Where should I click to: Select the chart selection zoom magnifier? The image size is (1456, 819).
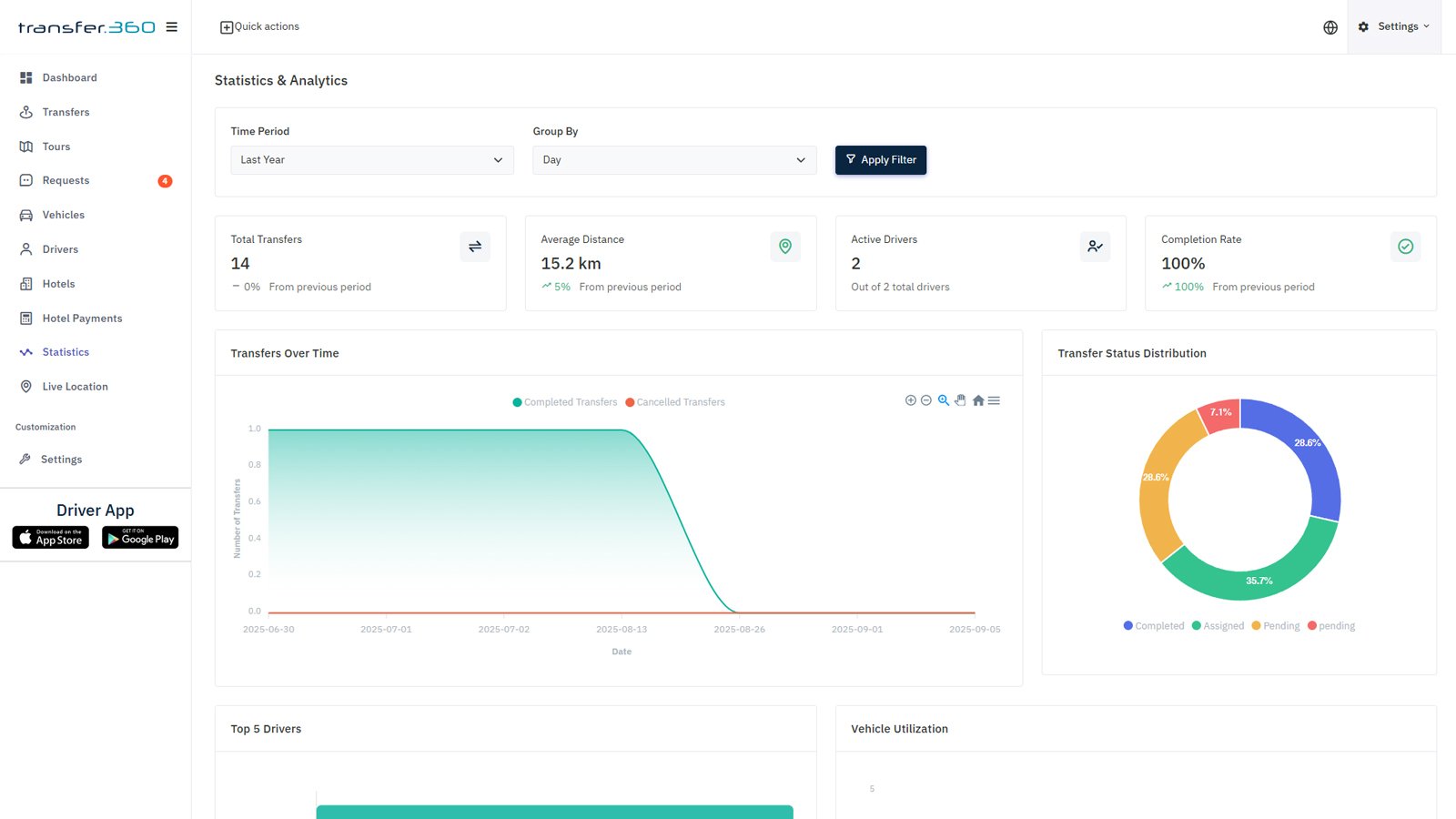(x=944, y=400)
